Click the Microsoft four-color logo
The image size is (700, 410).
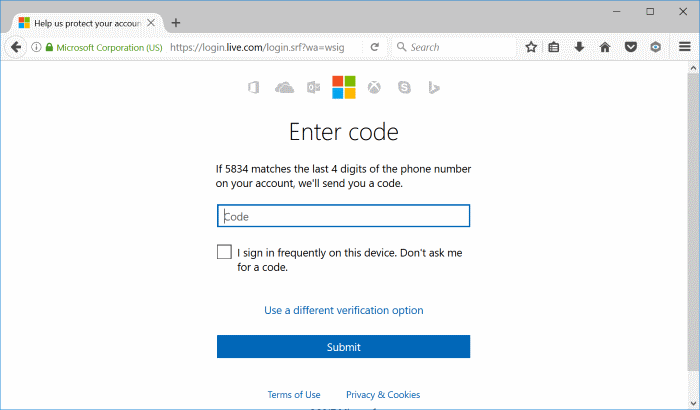[x=344, y=87]
